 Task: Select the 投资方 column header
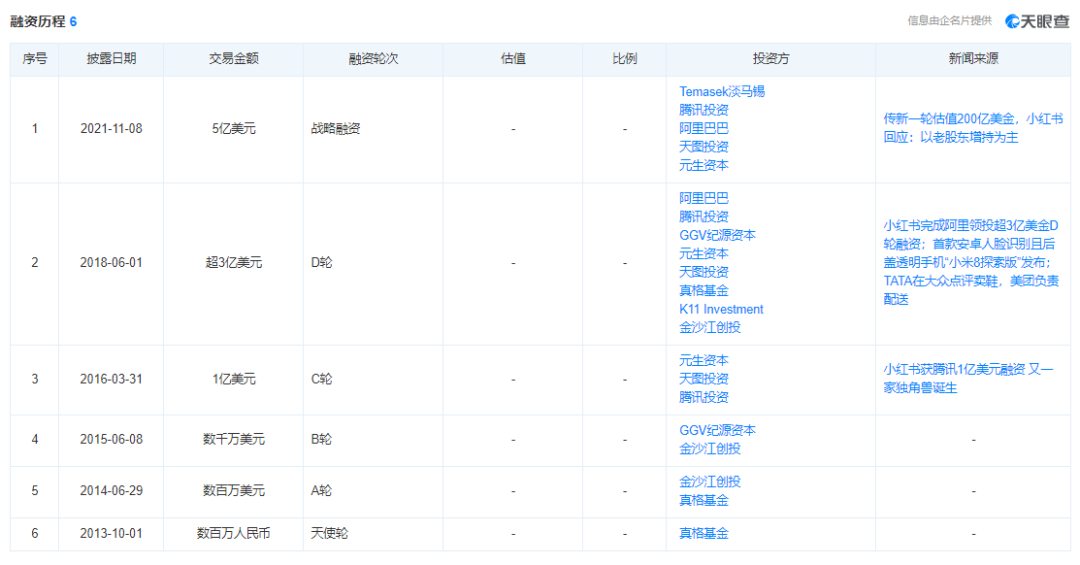[x=771, y=59]
